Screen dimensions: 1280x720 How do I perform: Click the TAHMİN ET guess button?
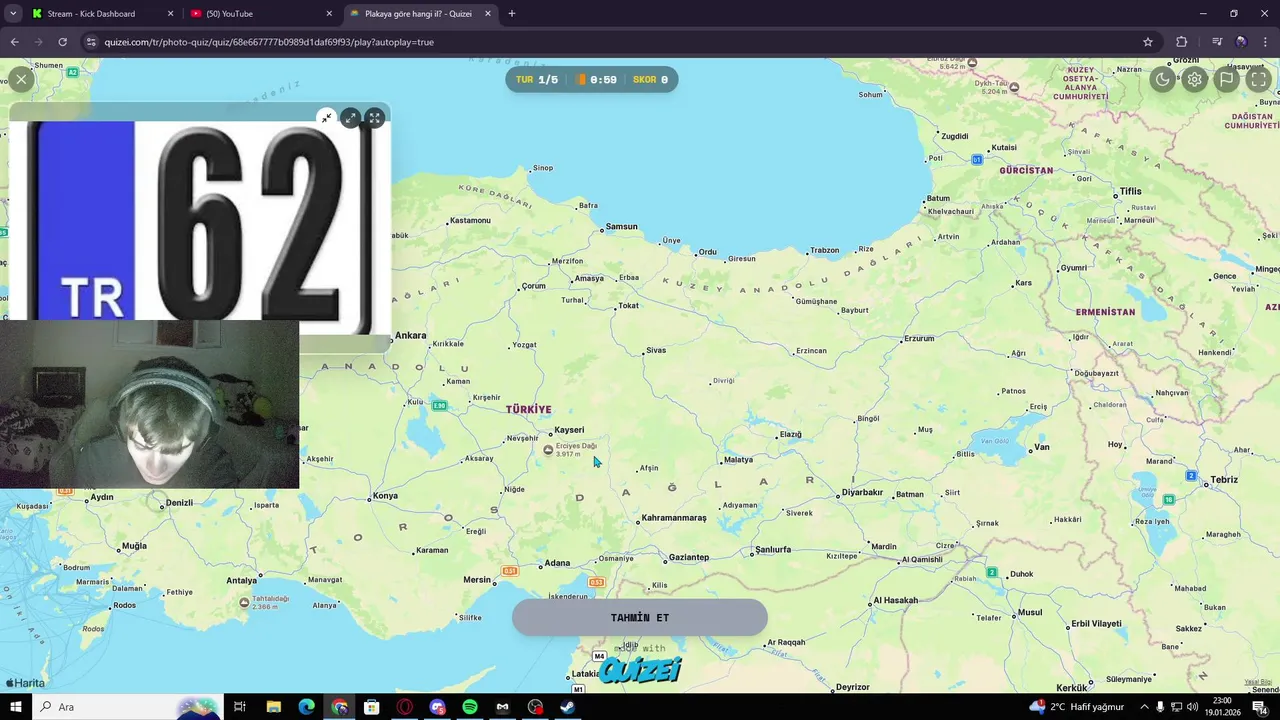tap(640, 618)
